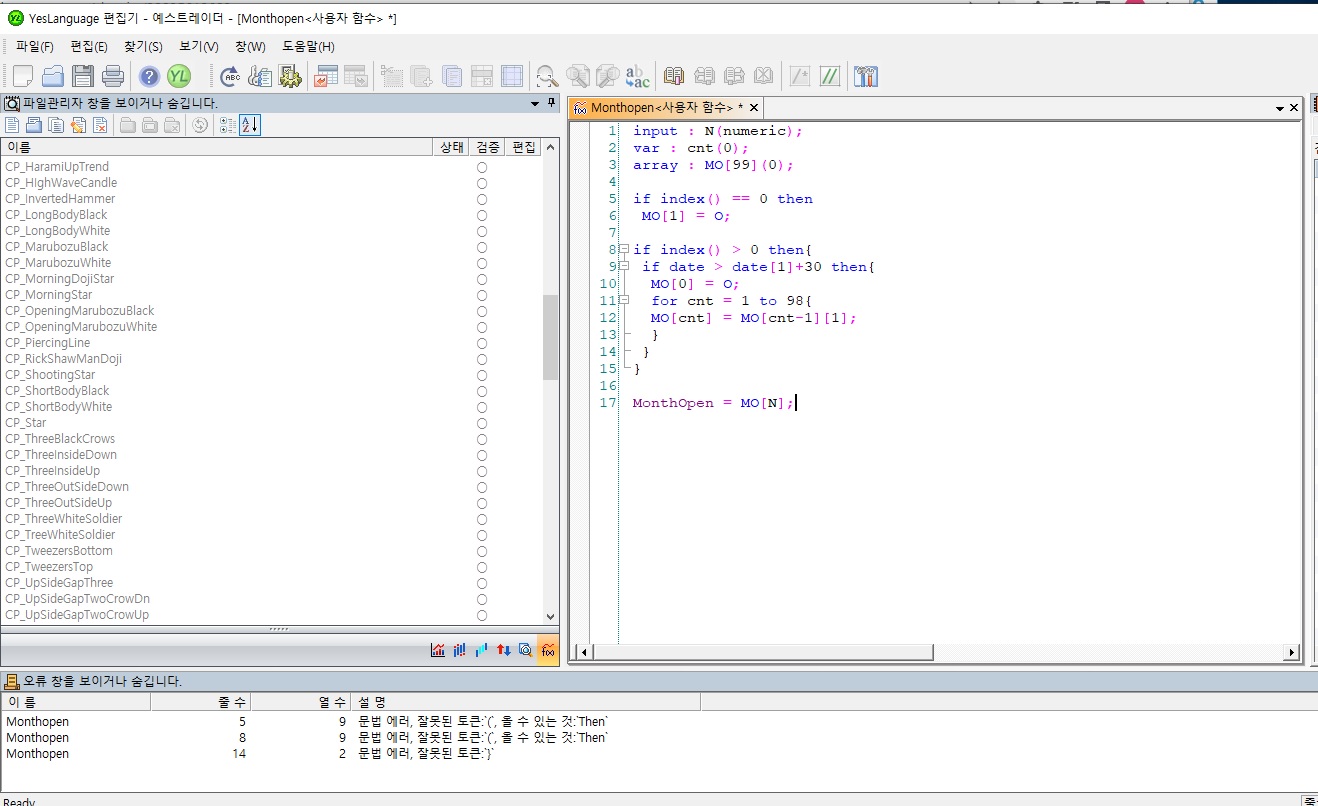1318x806 pixels.
Task: Open Help via the blue question mark icon
Action: [x=149, y=76]
